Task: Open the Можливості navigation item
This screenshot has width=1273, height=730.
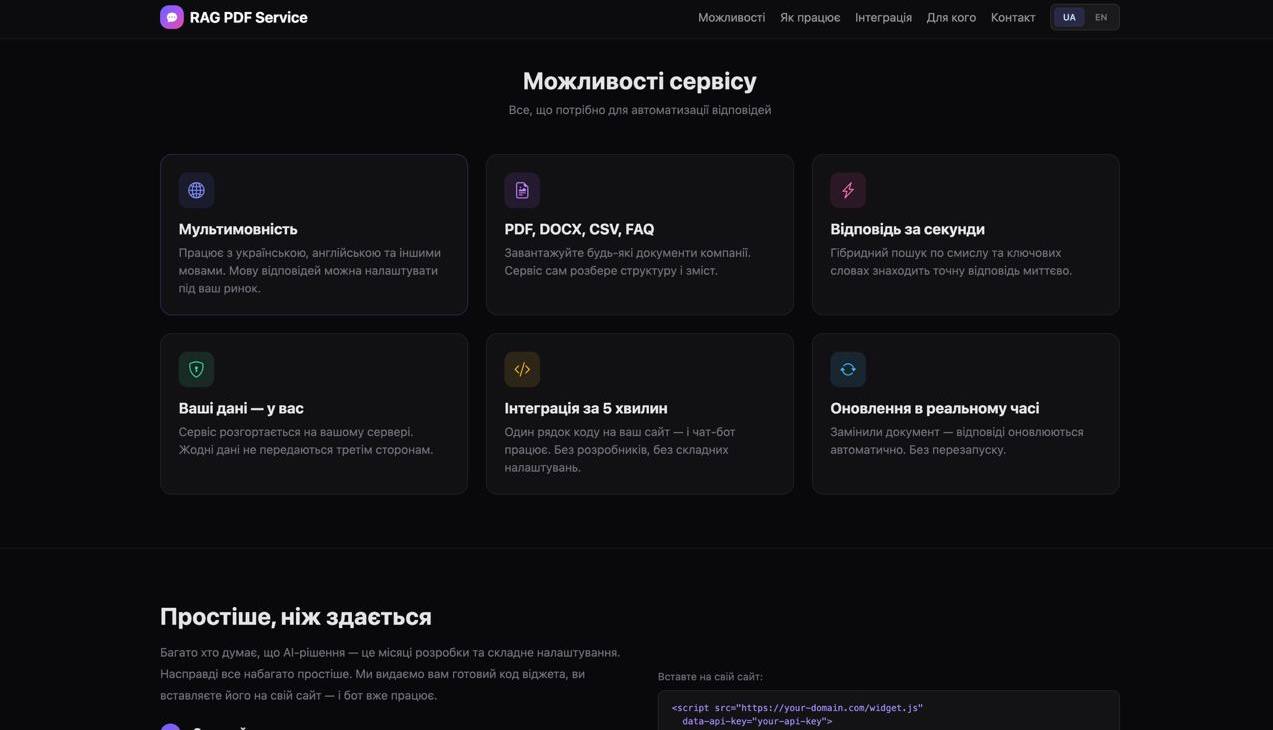Action: [730, 17]
